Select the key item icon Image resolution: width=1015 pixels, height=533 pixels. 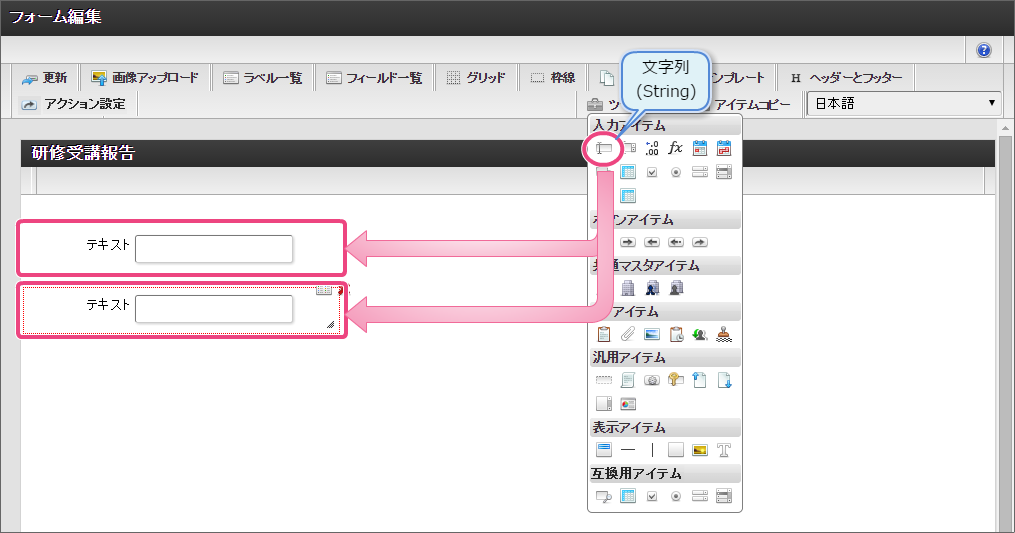[676, 380]
